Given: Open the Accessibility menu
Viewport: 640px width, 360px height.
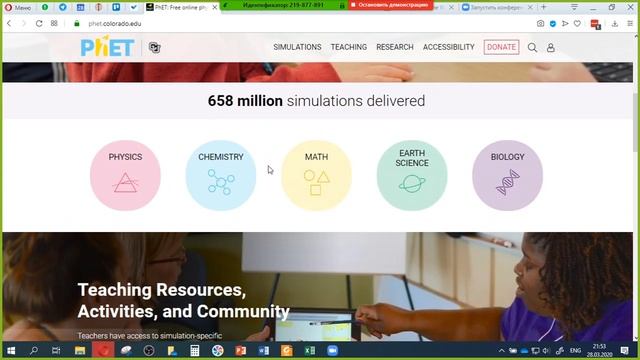Looking at the screenshot, I should [x=449, y=47].
